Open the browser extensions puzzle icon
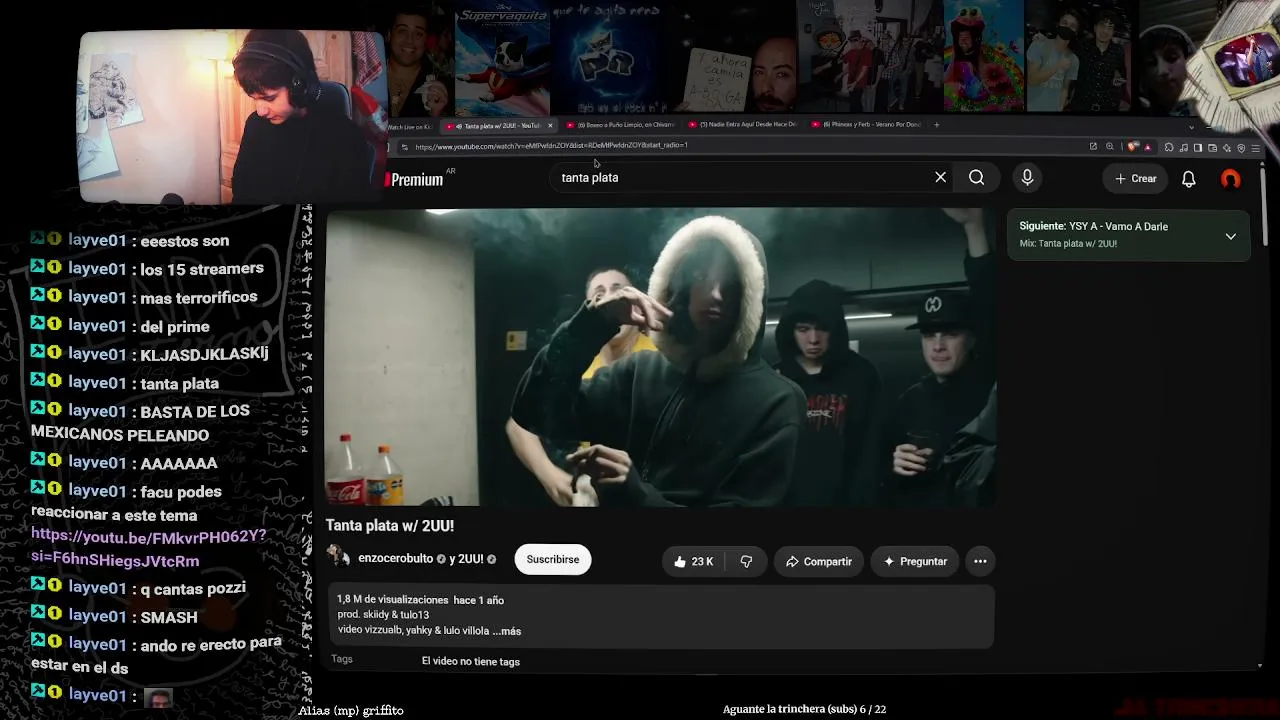This screenshot has width=1280, height=720. 1169,147
